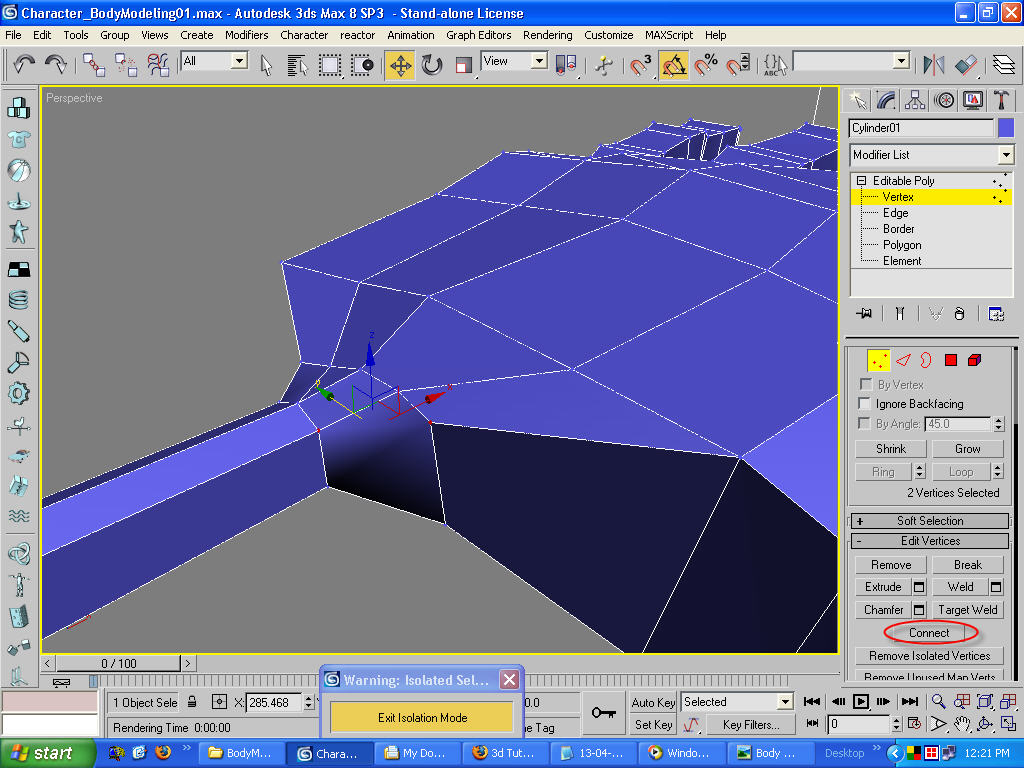Open the Graph Editors menu
This screenshot has width=1024, height=768.
tap(478, 35)
